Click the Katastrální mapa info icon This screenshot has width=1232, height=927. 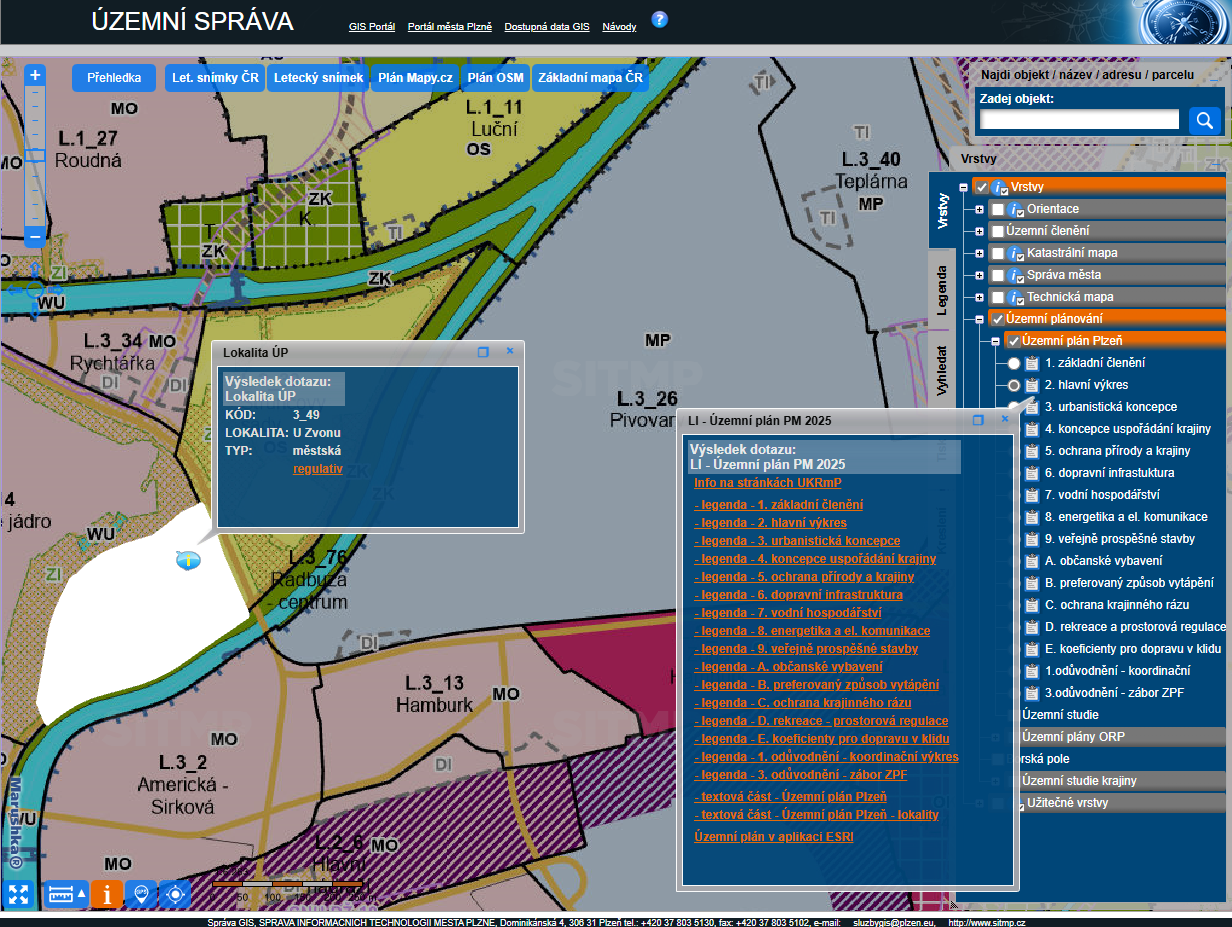pyautogui.click(x=1017, y=253)
